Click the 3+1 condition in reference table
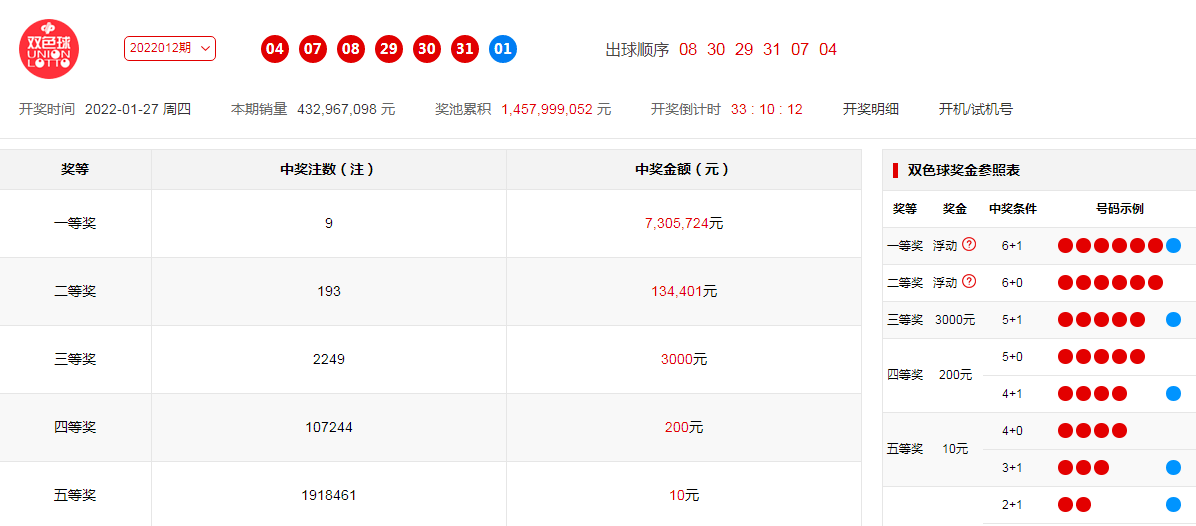 [1012, 467]
